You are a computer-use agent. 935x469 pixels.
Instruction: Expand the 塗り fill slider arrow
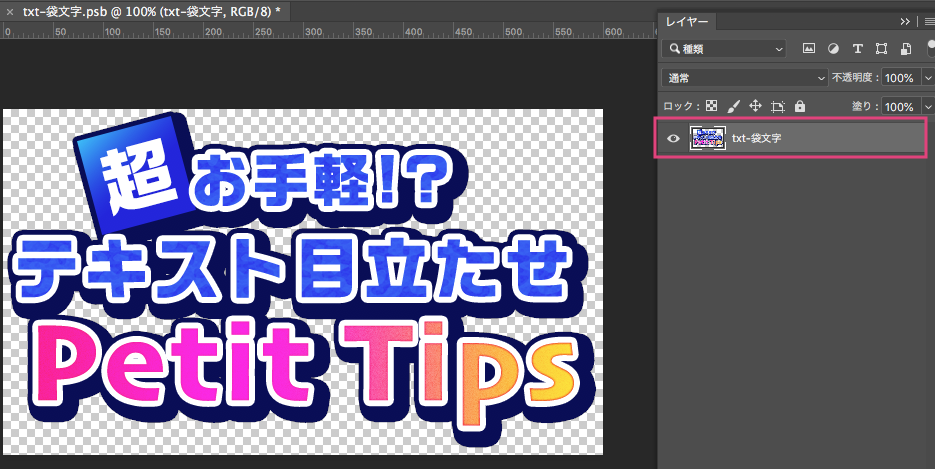point(928,107)
